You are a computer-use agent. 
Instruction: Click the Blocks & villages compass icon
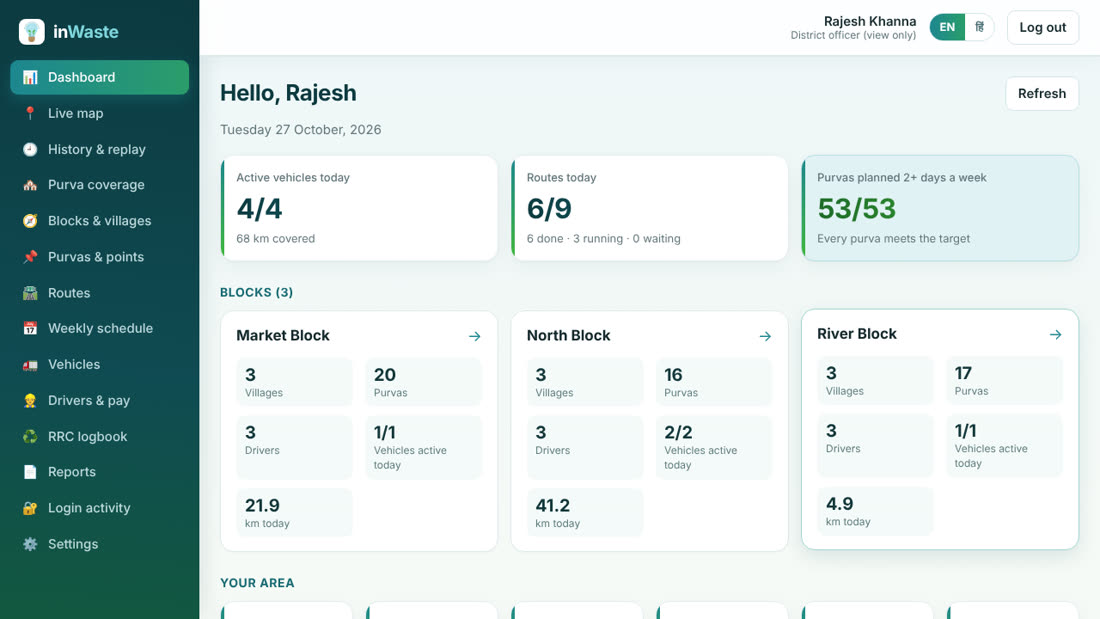(29, 220)
